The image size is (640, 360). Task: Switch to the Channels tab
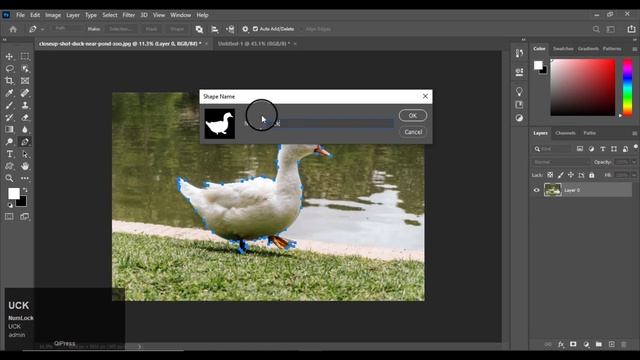[x=565, y=133]
